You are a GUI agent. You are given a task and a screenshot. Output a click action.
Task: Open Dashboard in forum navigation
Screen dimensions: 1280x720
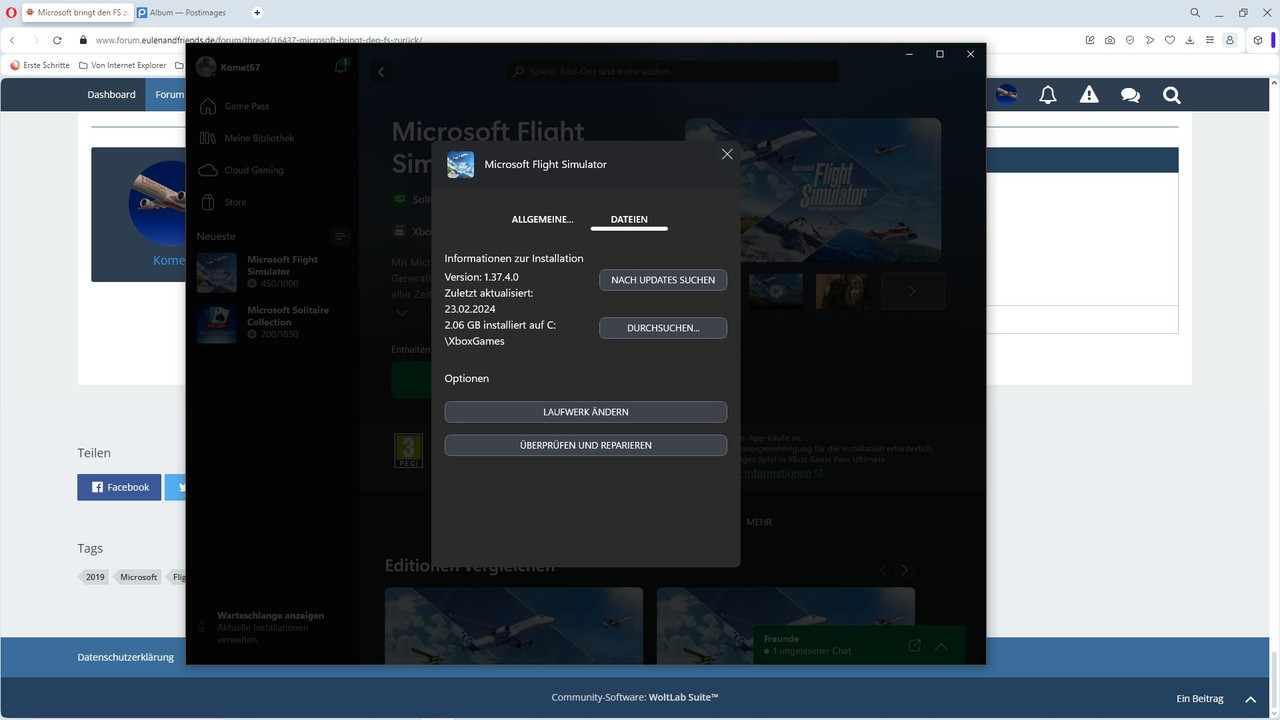pos(111,95)
